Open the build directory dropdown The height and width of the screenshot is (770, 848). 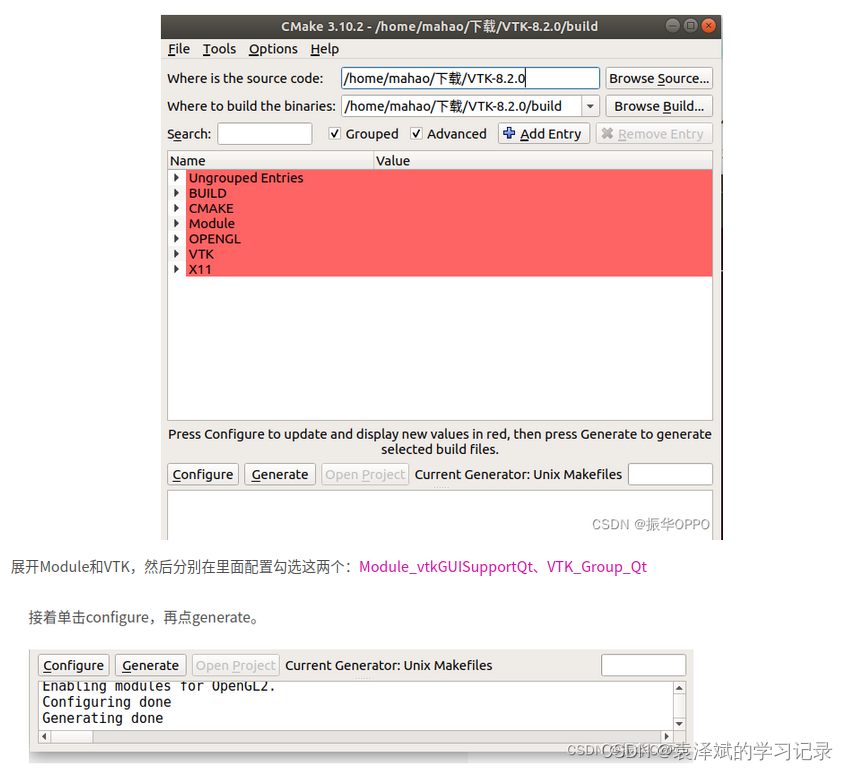click(x=588, y=106)
